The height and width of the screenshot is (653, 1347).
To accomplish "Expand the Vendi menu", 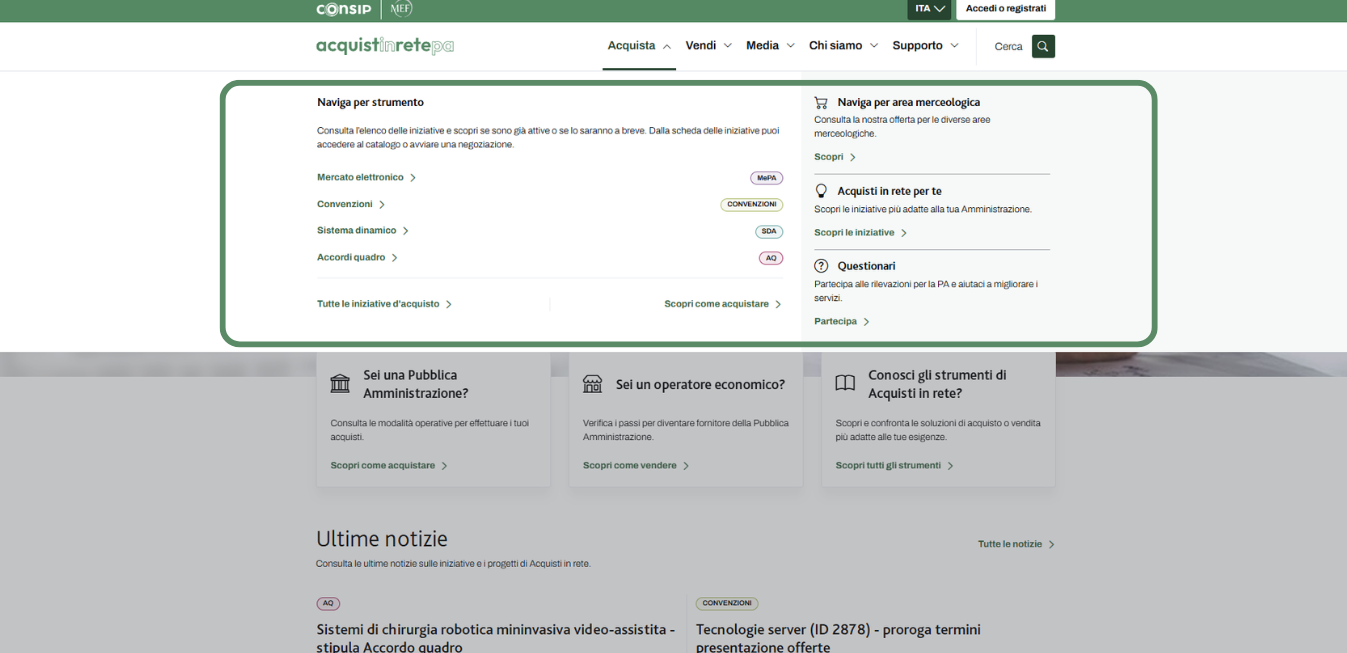I will coord(708,46).
